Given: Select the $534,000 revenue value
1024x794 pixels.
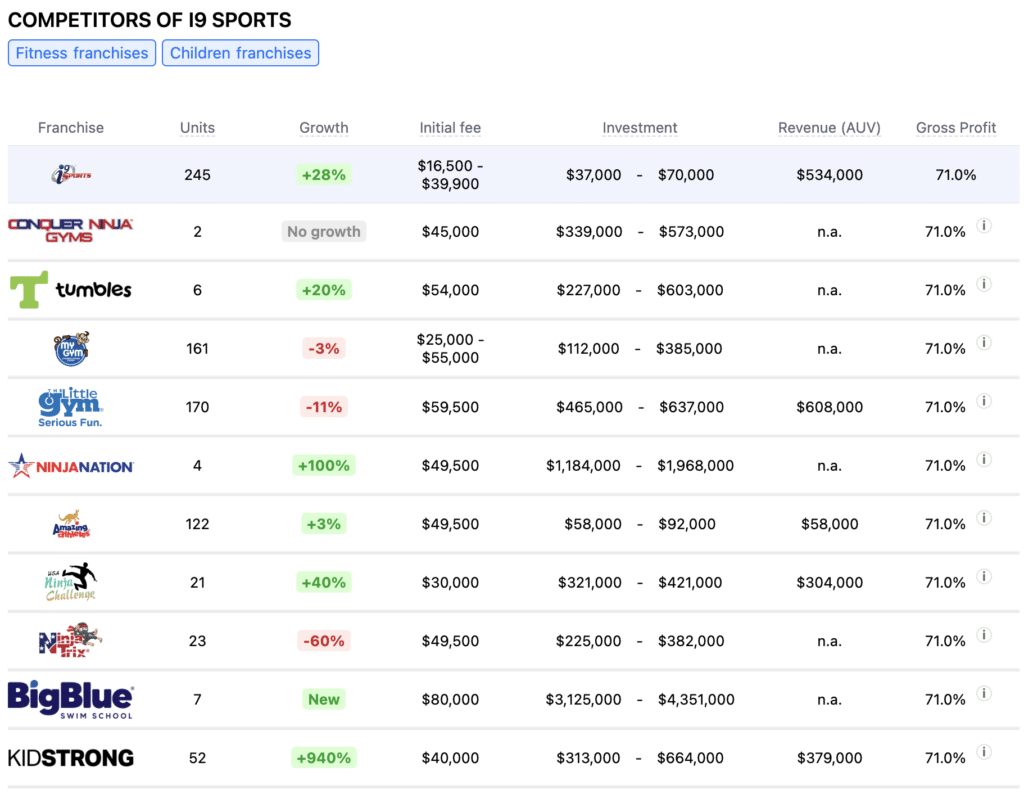Looking at the screenshot, I should [829, 175].
